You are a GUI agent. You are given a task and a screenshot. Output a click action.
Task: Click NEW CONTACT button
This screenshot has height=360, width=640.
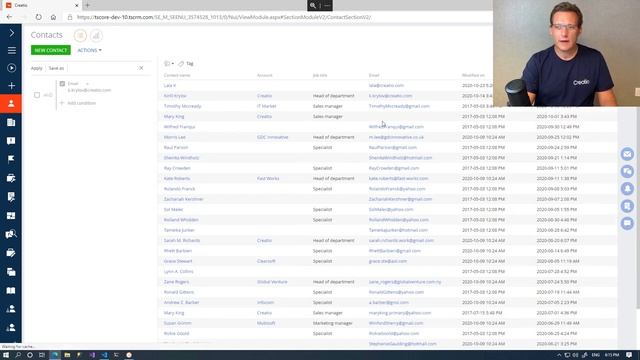51,50
